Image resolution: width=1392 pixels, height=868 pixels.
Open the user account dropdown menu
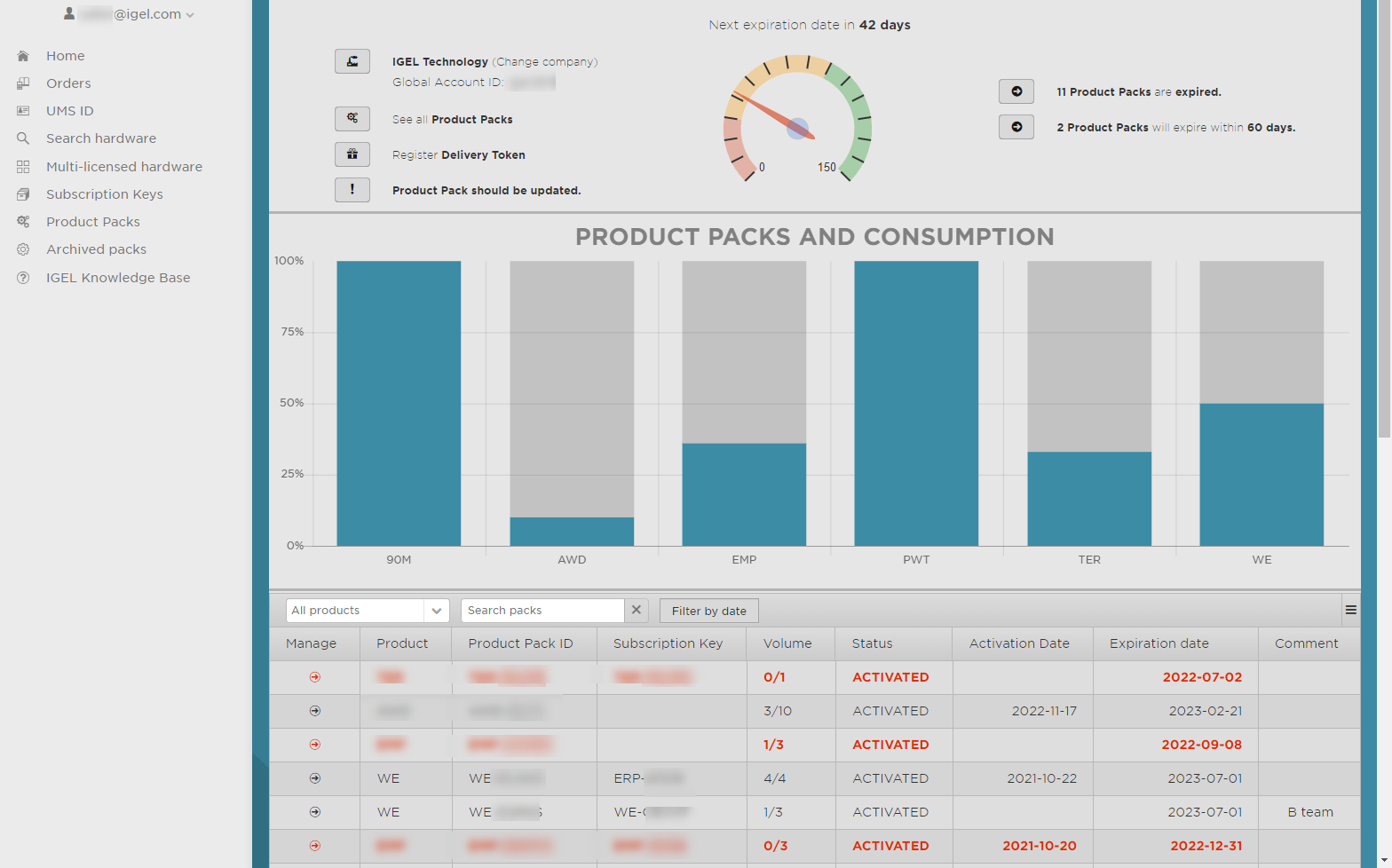130,14
